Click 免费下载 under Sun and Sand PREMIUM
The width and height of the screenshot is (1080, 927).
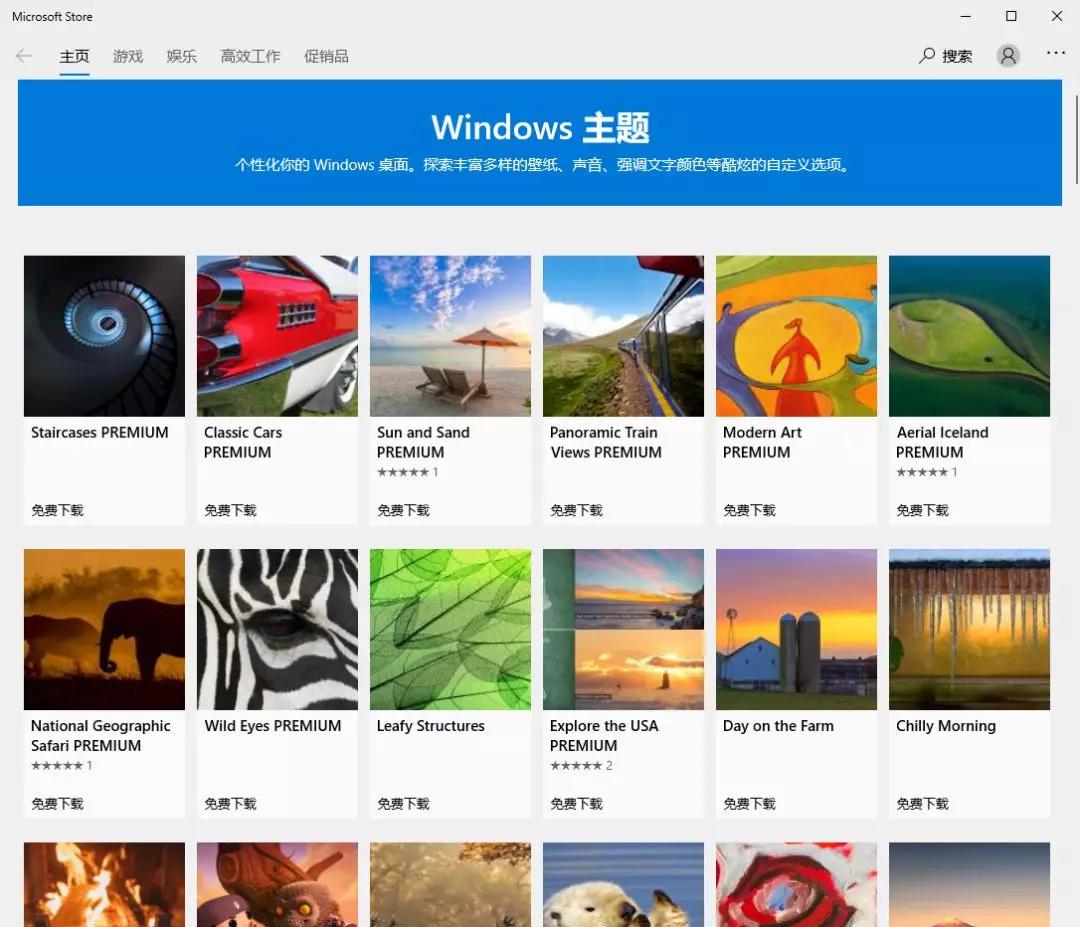click(403, 509)
